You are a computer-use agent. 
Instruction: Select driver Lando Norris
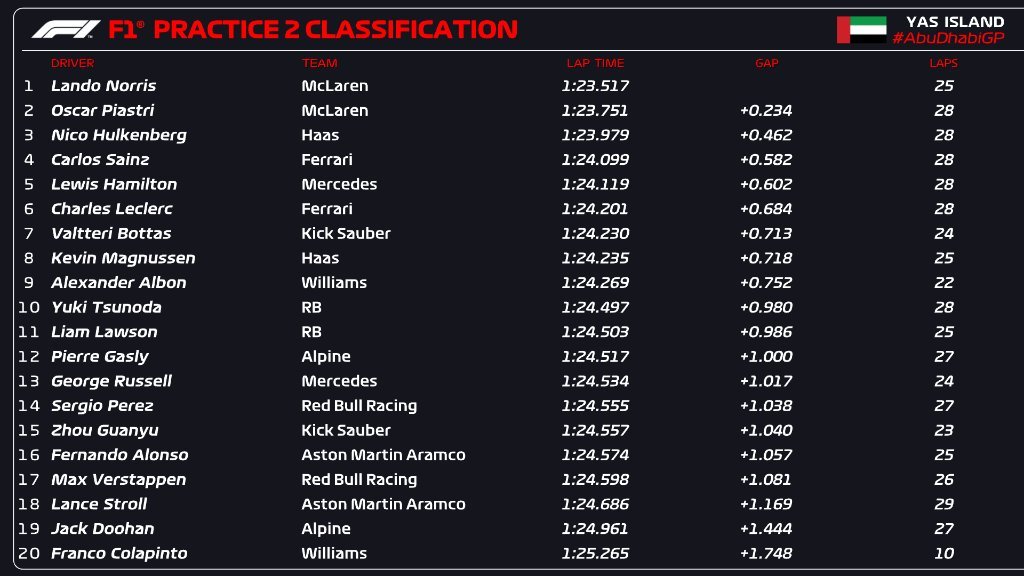click(103, 86)
